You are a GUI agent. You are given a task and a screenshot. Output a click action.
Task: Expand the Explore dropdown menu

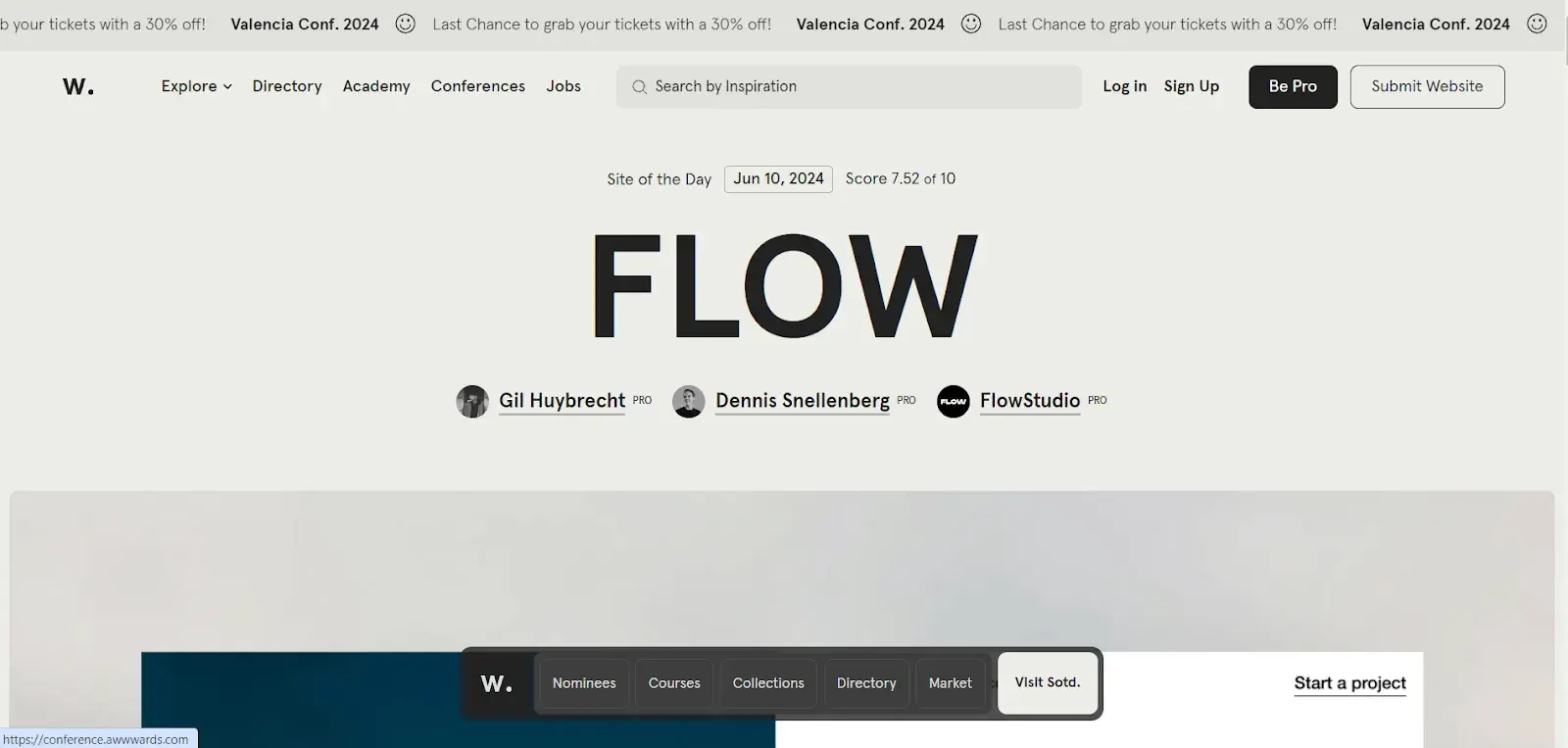click(196, 86)
